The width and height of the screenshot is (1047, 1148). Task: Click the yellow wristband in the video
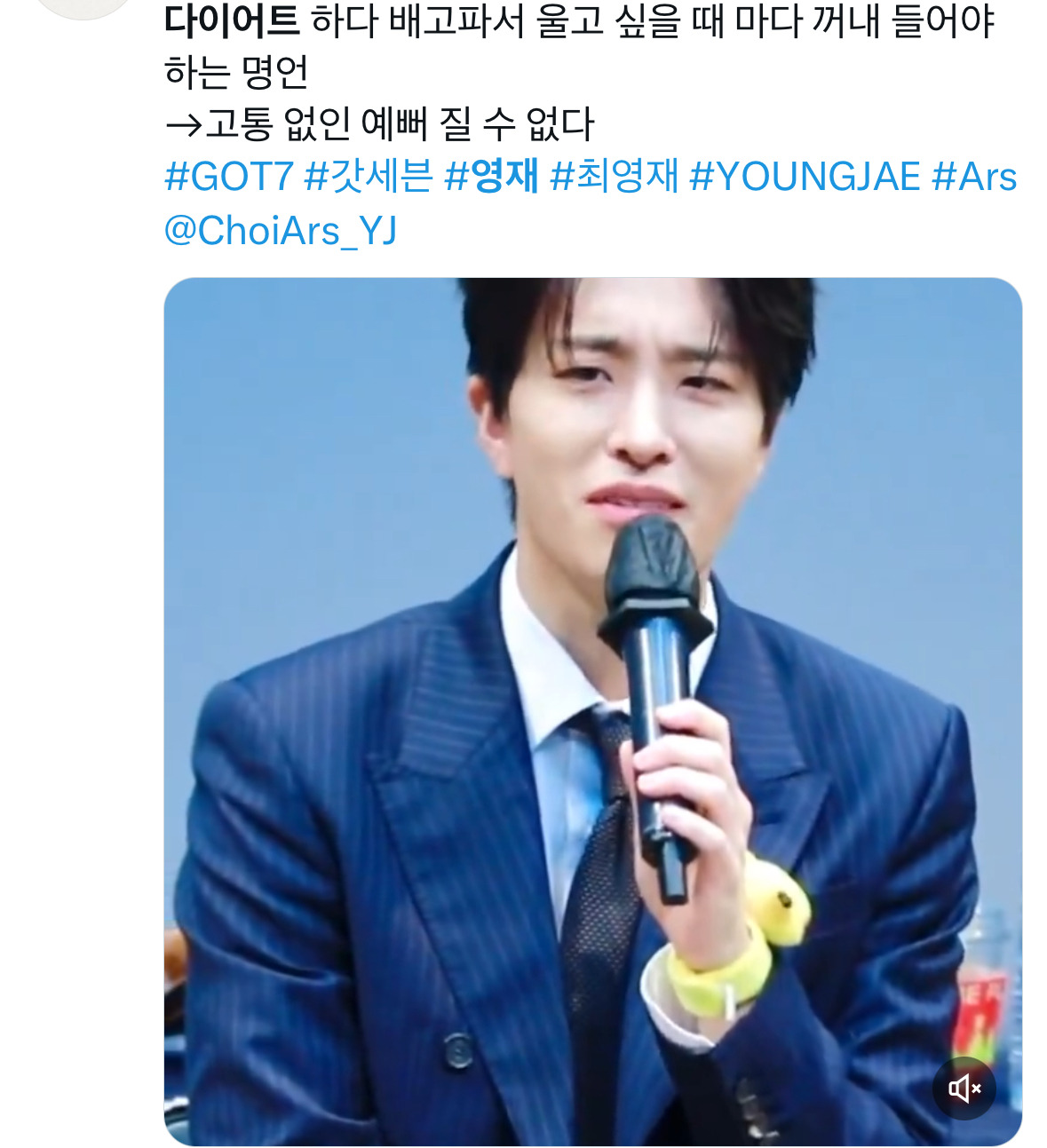click(x=716, y=978)
